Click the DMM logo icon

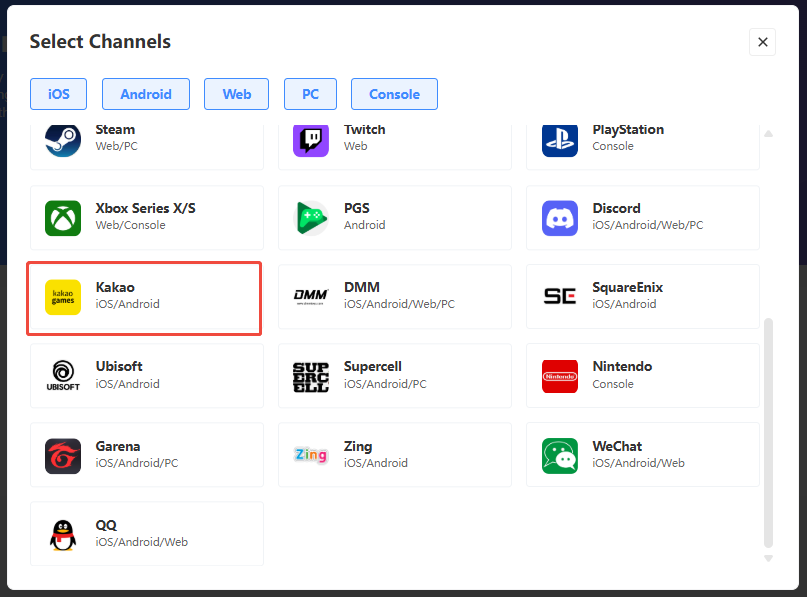click(311, 297)
